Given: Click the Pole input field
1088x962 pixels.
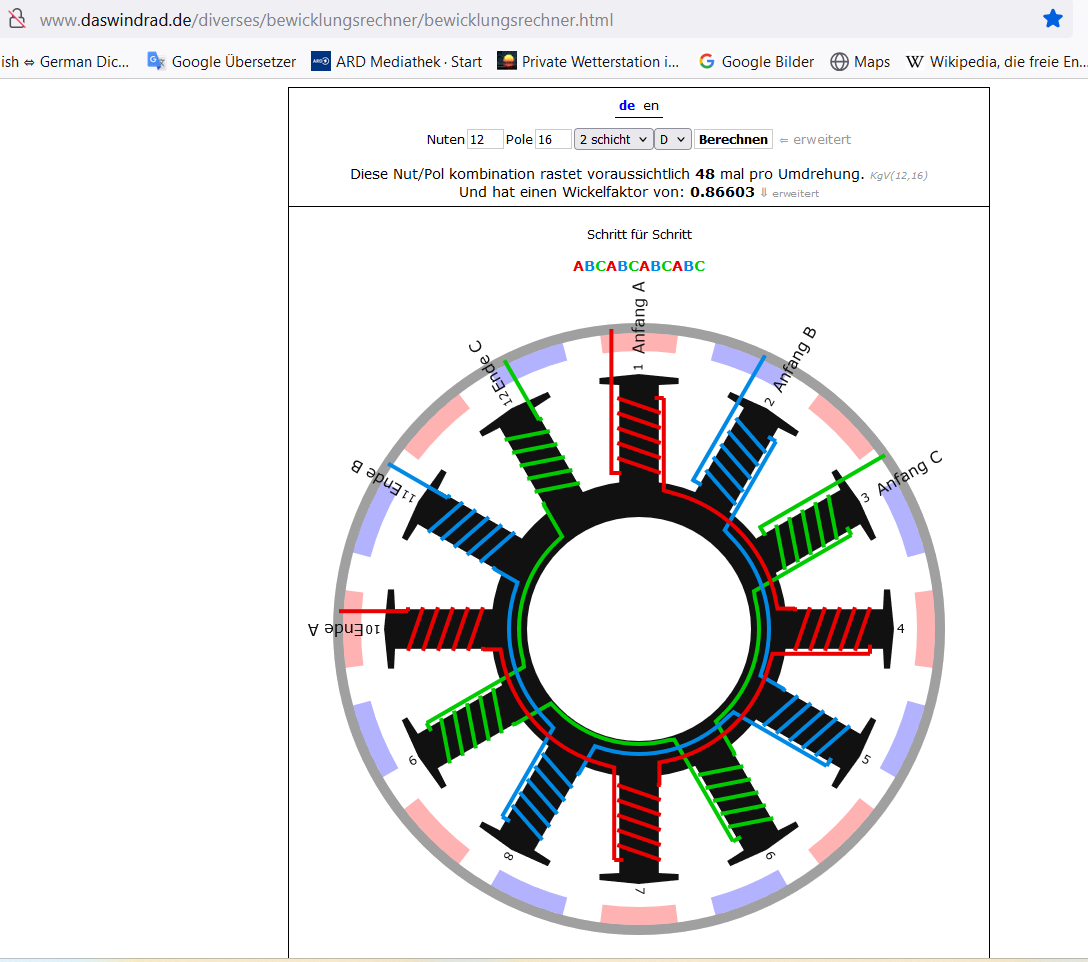Looking at the screenshot, I should tap(553, 140).
